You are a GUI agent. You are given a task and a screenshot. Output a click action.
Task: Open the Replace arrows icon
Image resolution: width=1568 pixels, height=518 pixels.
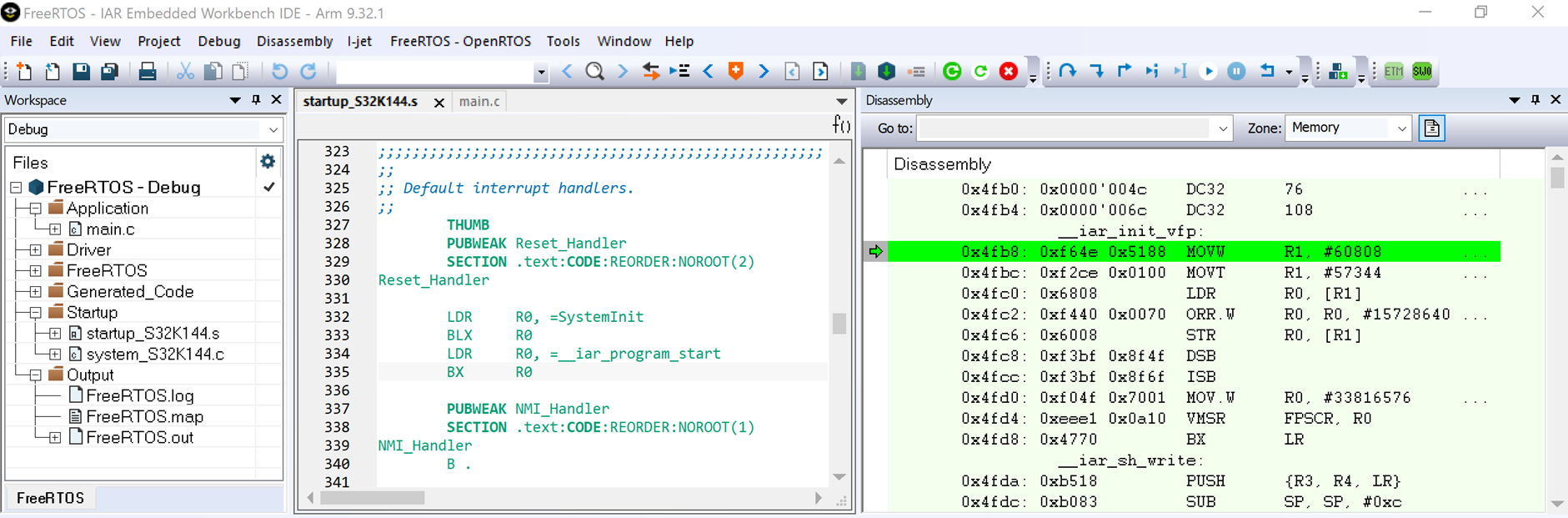[651, 72]
